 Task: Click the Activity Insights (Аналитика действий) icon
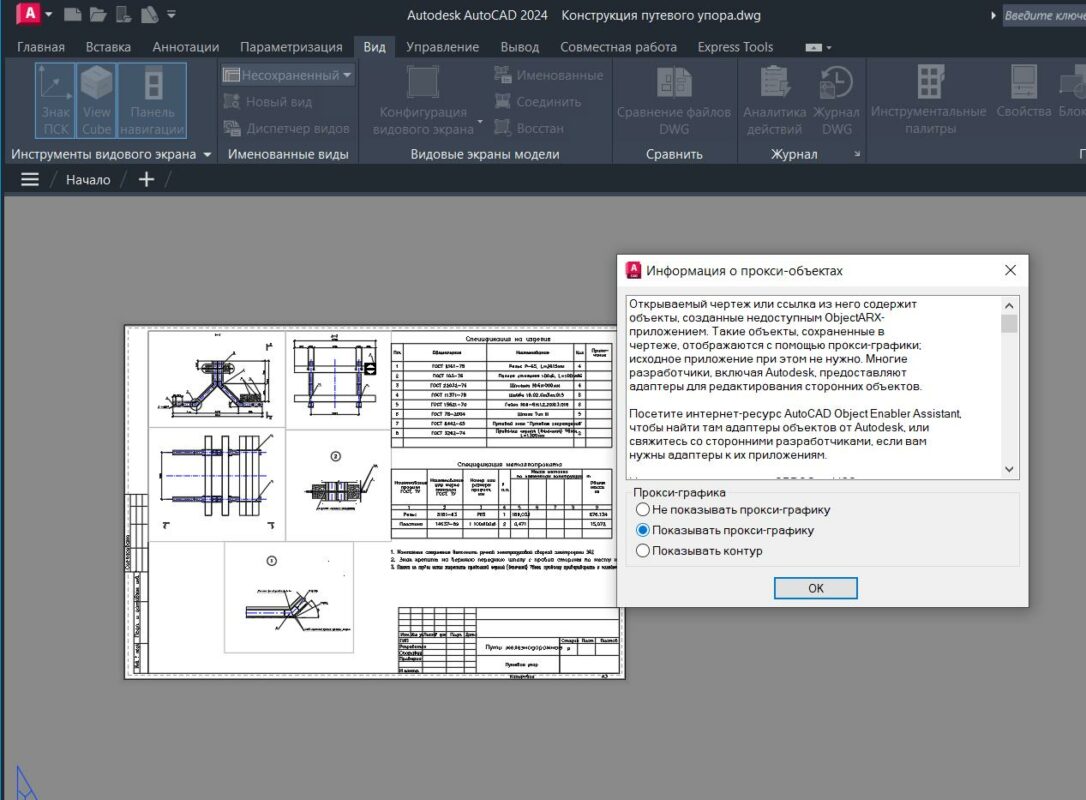click(774, 101)
